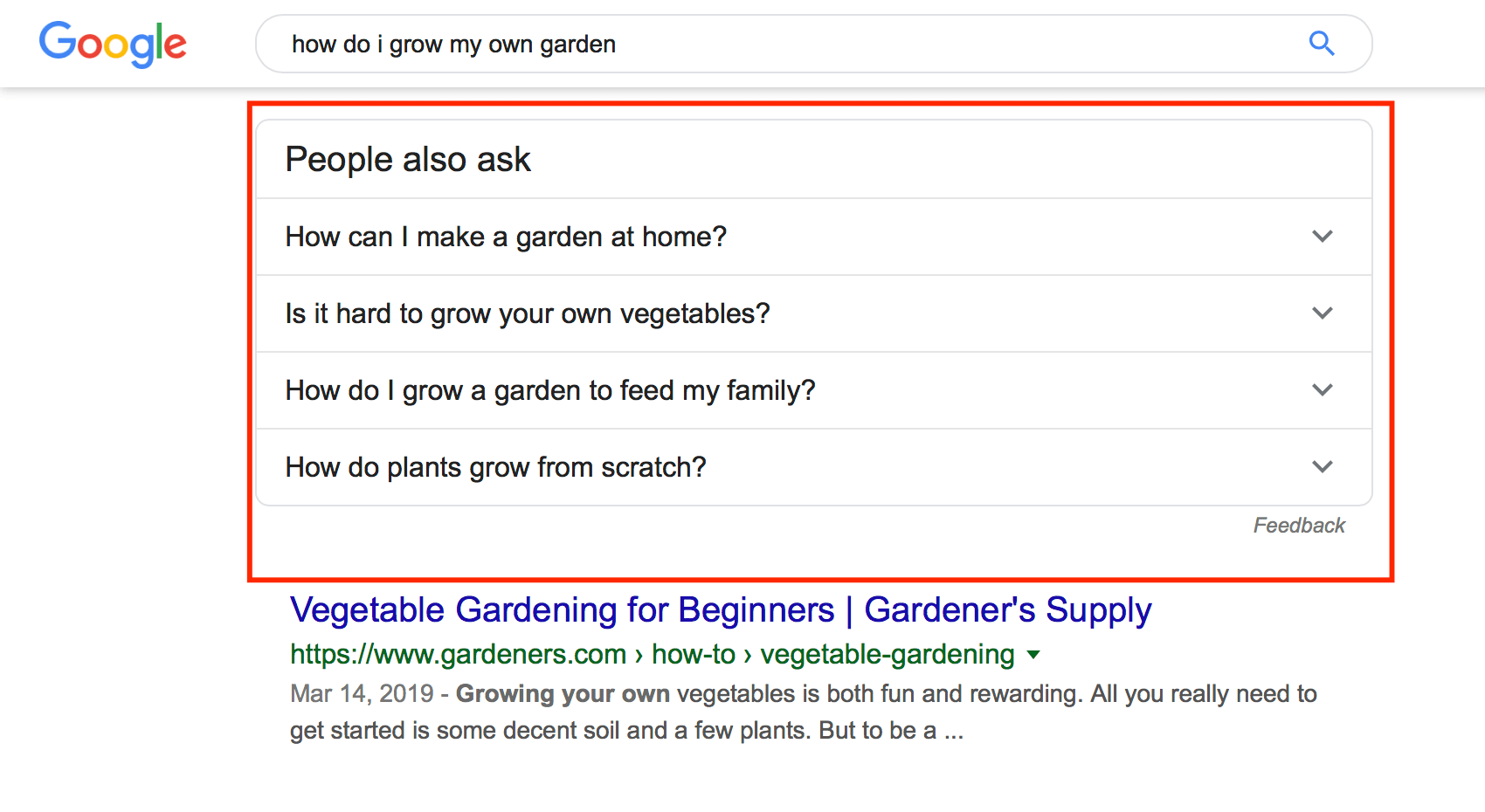Click the text 'How do I grow a garden to feed my family?'
The height and width of the screenshot is (812, 1485).
(x=550, y=390)
